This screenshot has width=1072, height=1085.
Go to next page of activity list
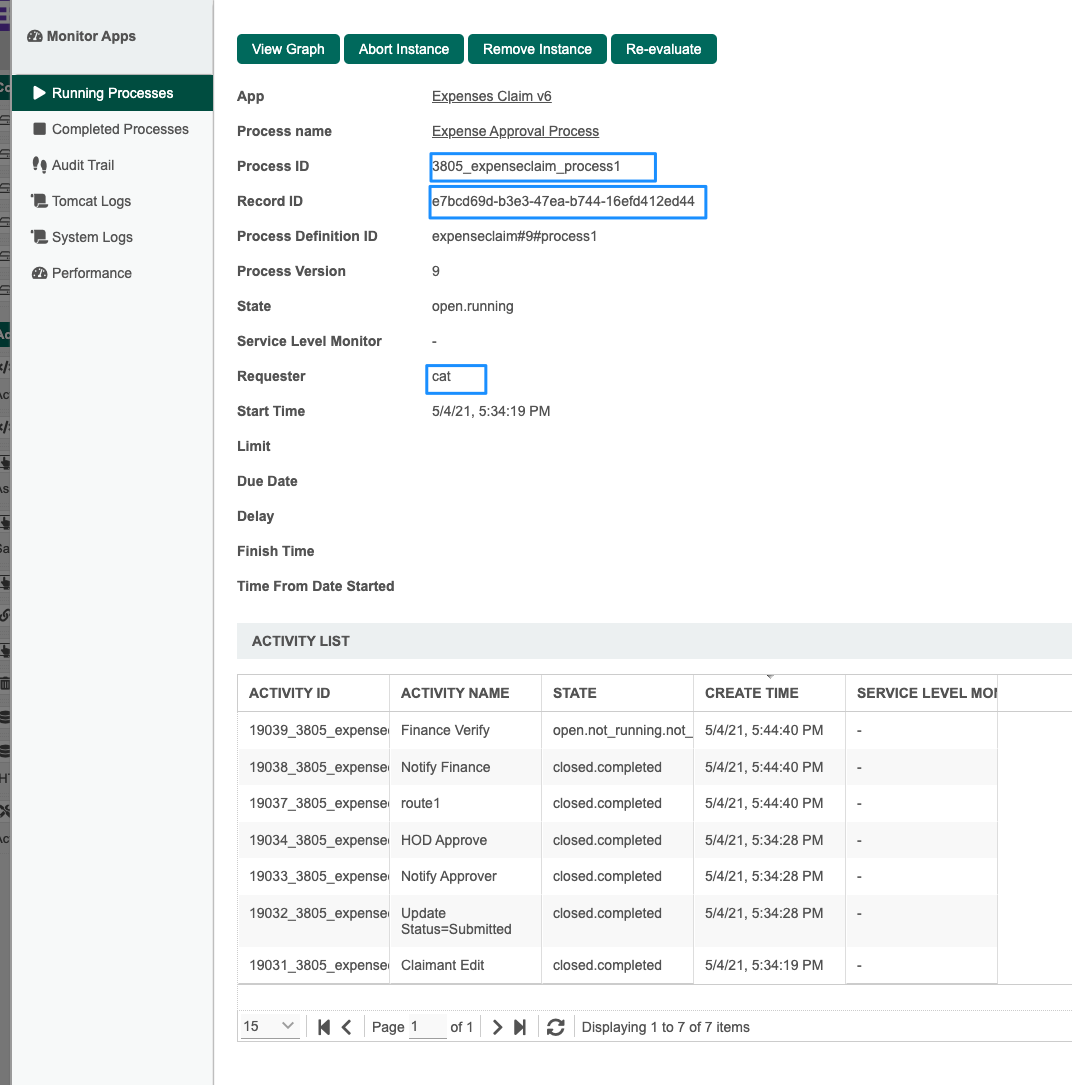coord(497,1027)
